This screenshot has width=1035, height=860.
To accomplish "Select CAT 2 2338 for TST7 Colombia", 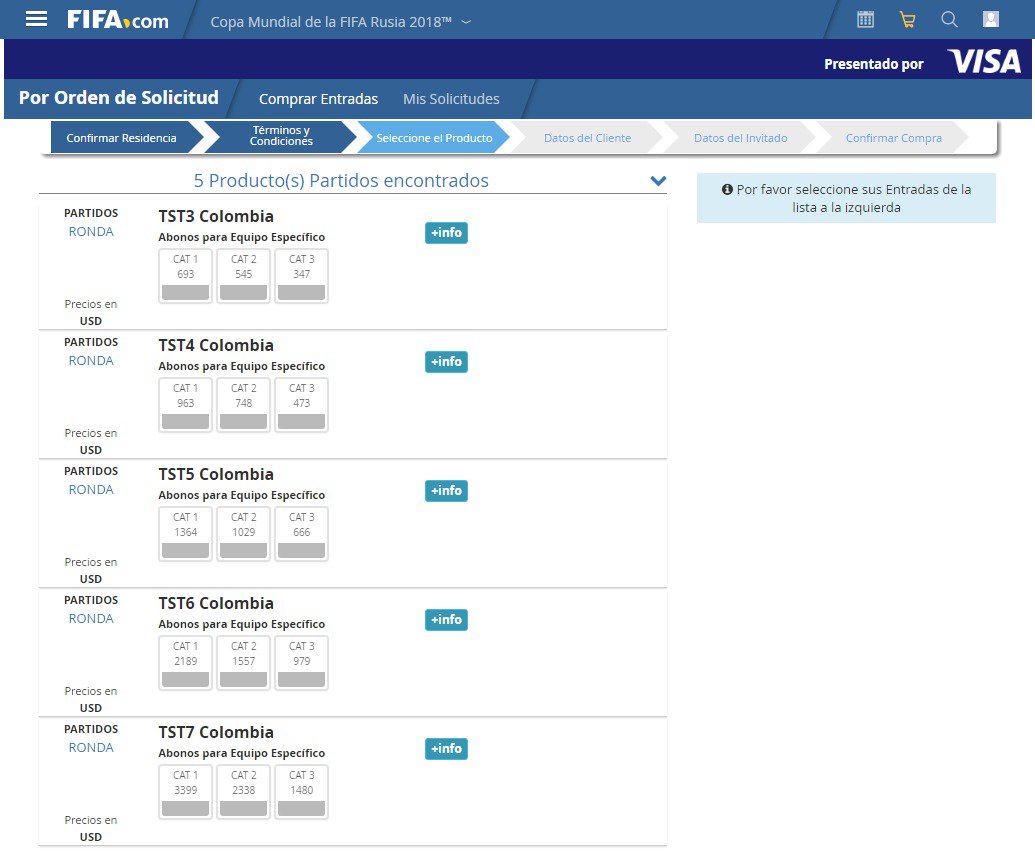I will (x=244, y=792).
